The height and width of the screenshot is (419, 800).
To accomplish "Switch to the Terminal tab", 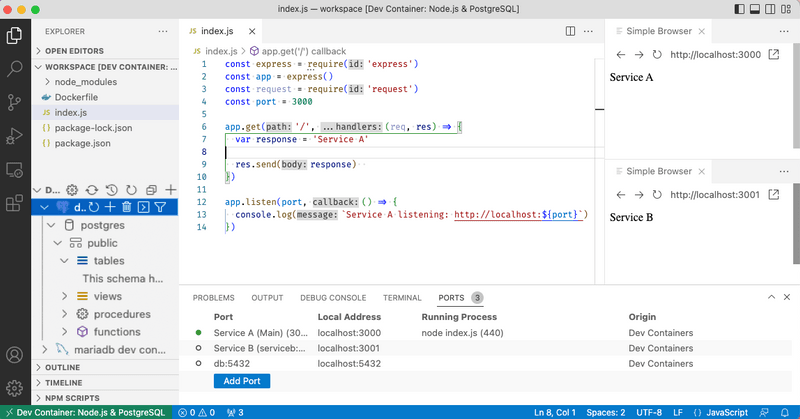I will click(x=402, y=298).
